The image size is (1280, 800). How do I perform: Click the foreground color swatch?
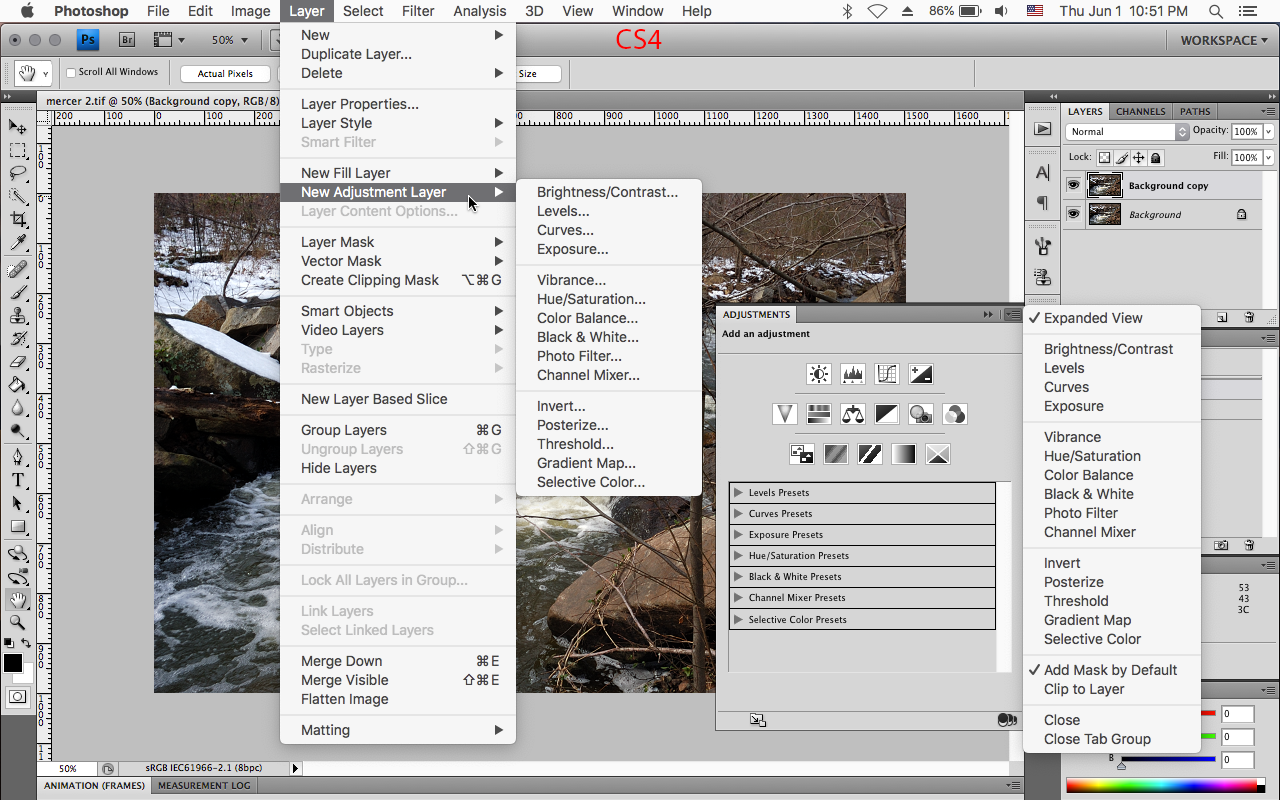[12, 662]
